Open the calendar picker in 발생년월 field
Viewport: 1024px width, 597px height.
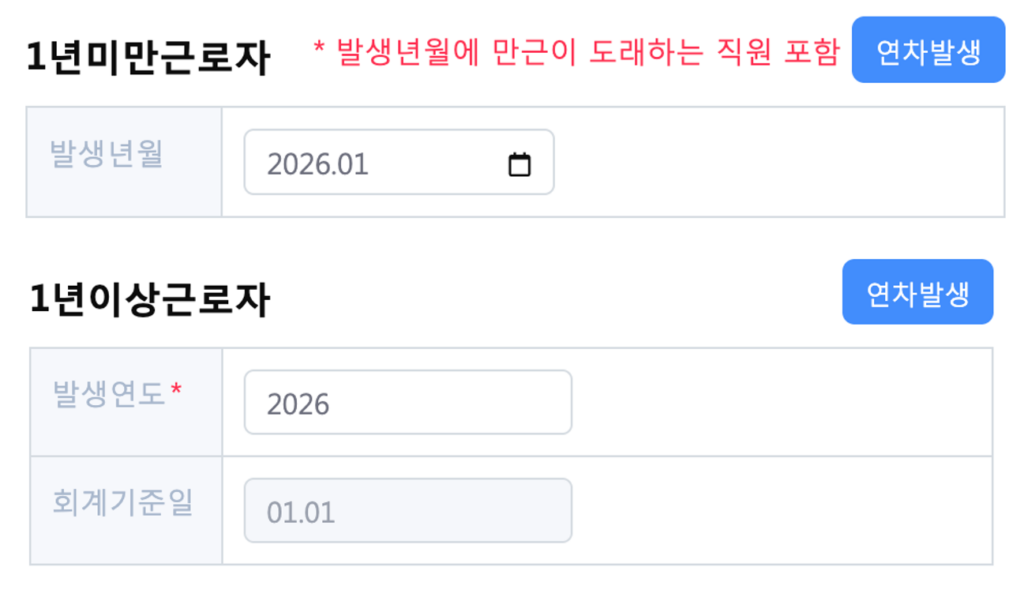(x=519, y=164)
